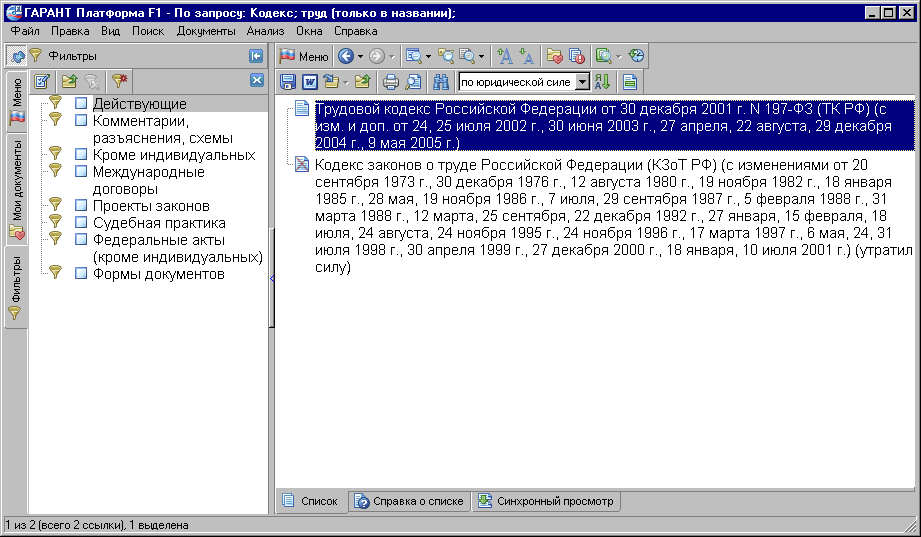Screen dimensions: 921x537
Task: Go back with blue arrow button
Action: click(346, 56)
